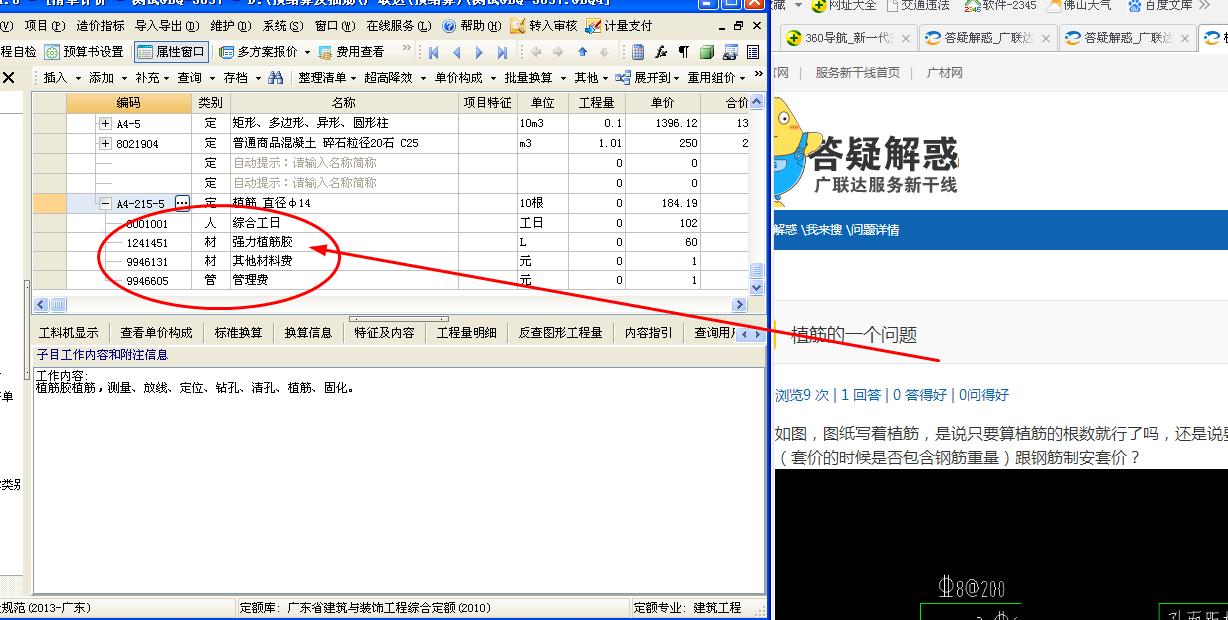Click the green 3D box icon
Screen dimensions: 1228x620
click(707, 52)
